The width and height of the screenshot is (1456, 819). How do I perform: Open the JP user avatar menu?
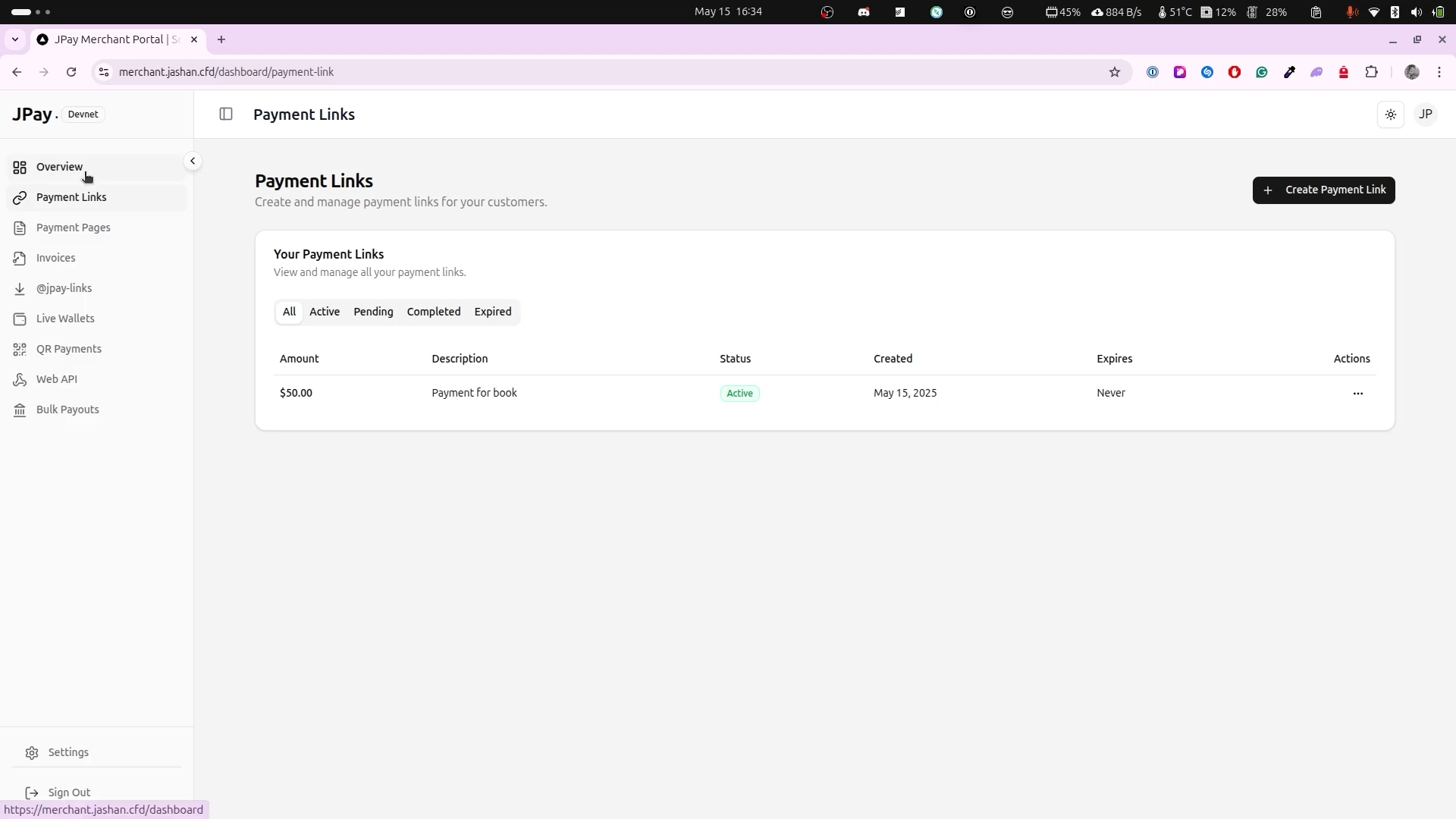pos(1425,115)
